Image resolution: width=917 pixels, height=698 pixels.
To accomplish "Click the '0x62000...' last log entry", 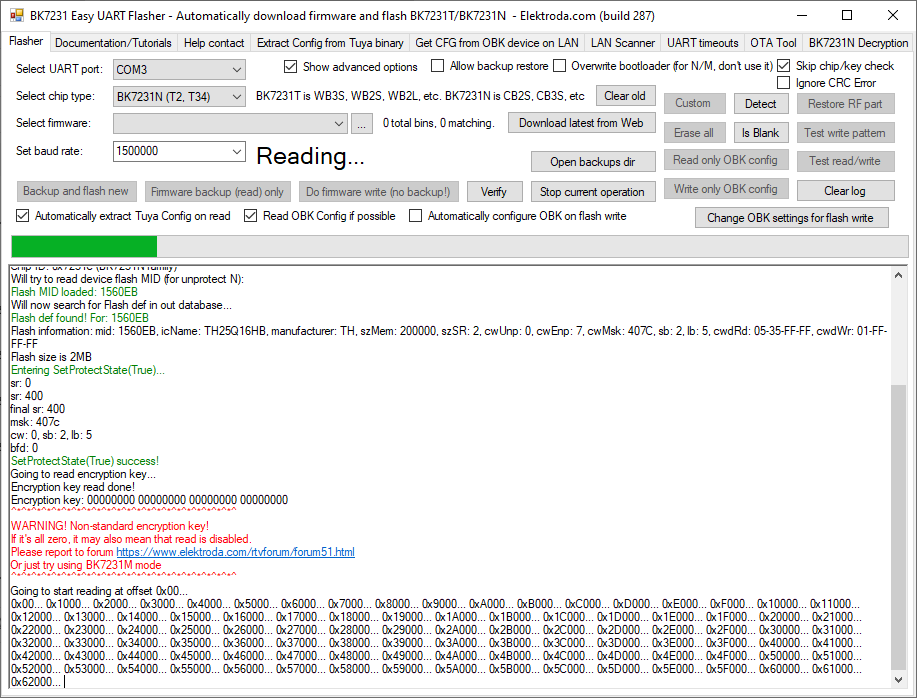I will pos(36,682).
